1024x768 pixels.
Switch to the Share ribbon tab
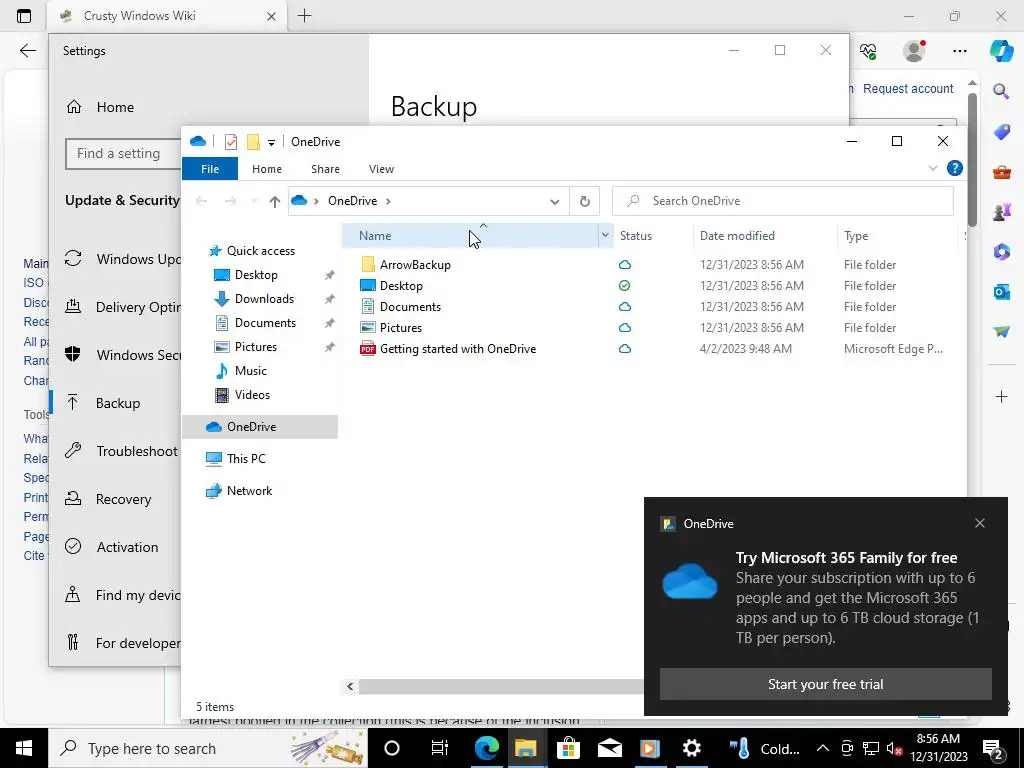click(x=325, y=168)
